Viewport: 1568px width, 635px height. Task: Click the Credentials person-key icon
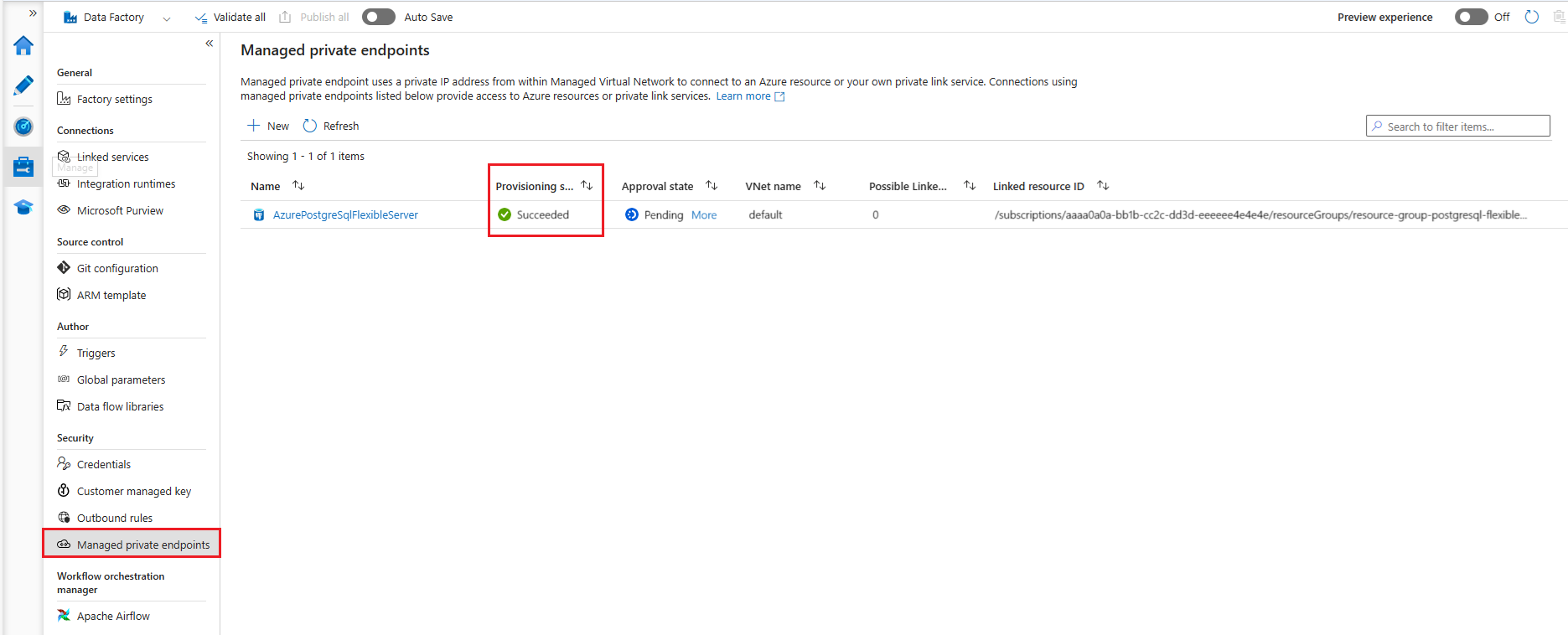(x=64, y=464)
